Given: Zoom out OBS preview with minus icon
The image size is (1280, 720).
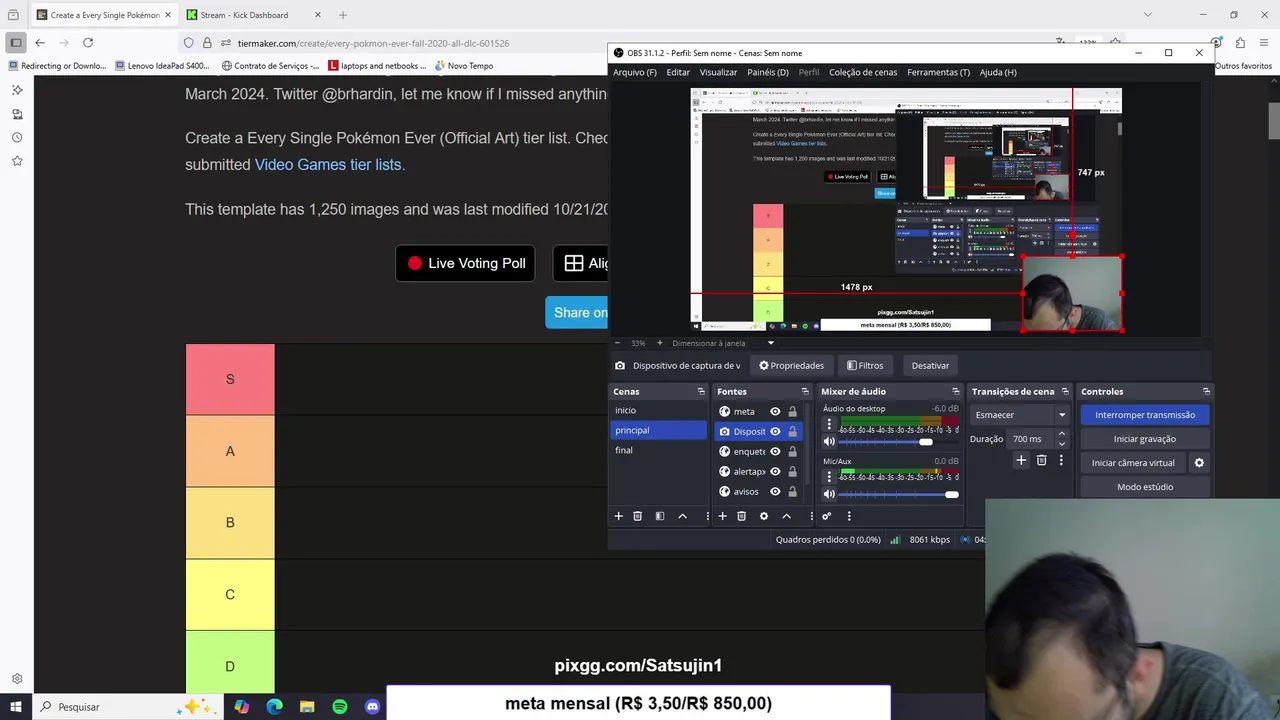Looking at the screenshot, I should pos(616,343).
